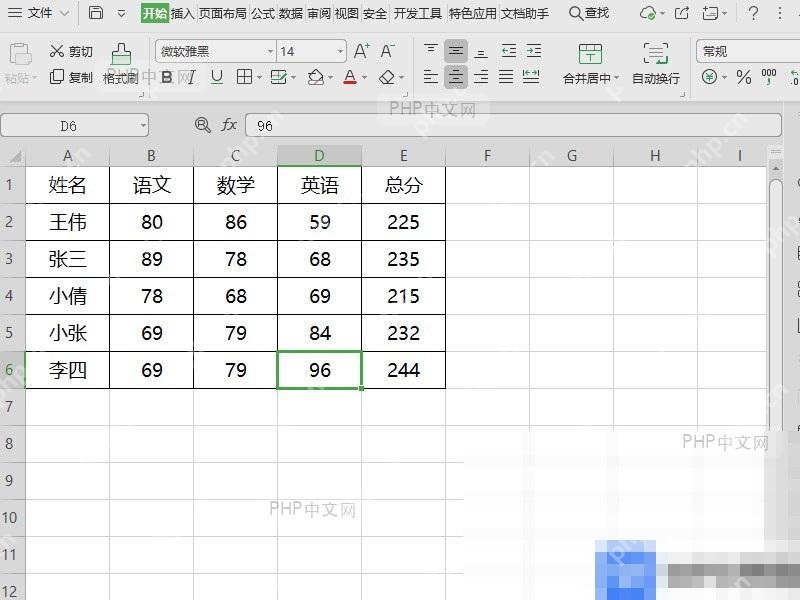Screen dimensions: 800x600
Task: Click the font color A icon
Action: 350,77
